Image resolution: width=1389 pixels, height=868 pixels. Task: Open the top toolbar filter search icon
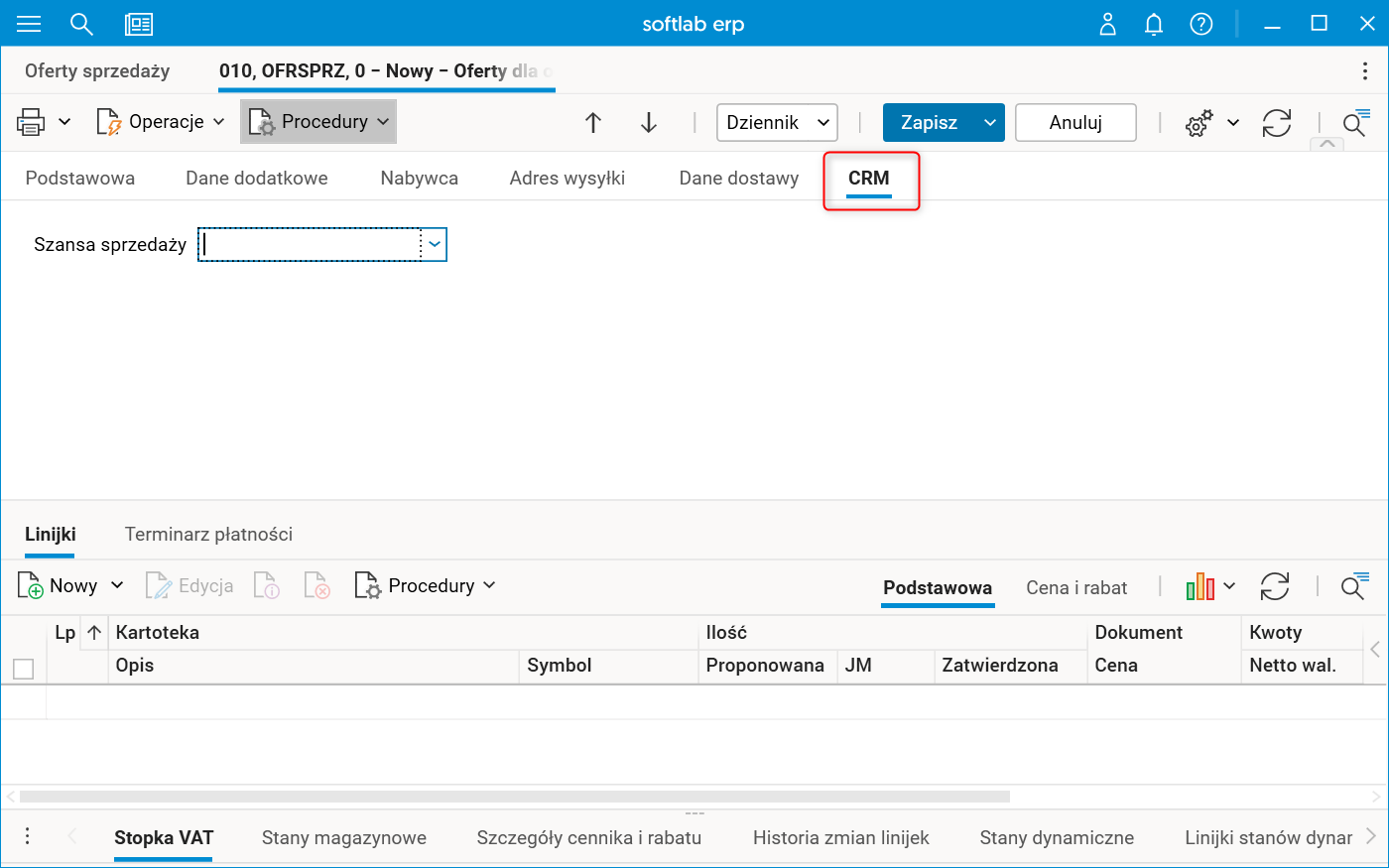(1355, 123)
